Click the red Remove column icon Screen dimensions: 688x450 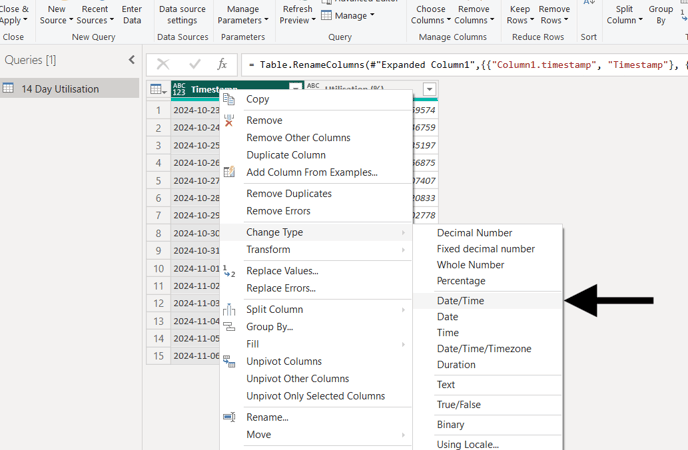[229, 120]
